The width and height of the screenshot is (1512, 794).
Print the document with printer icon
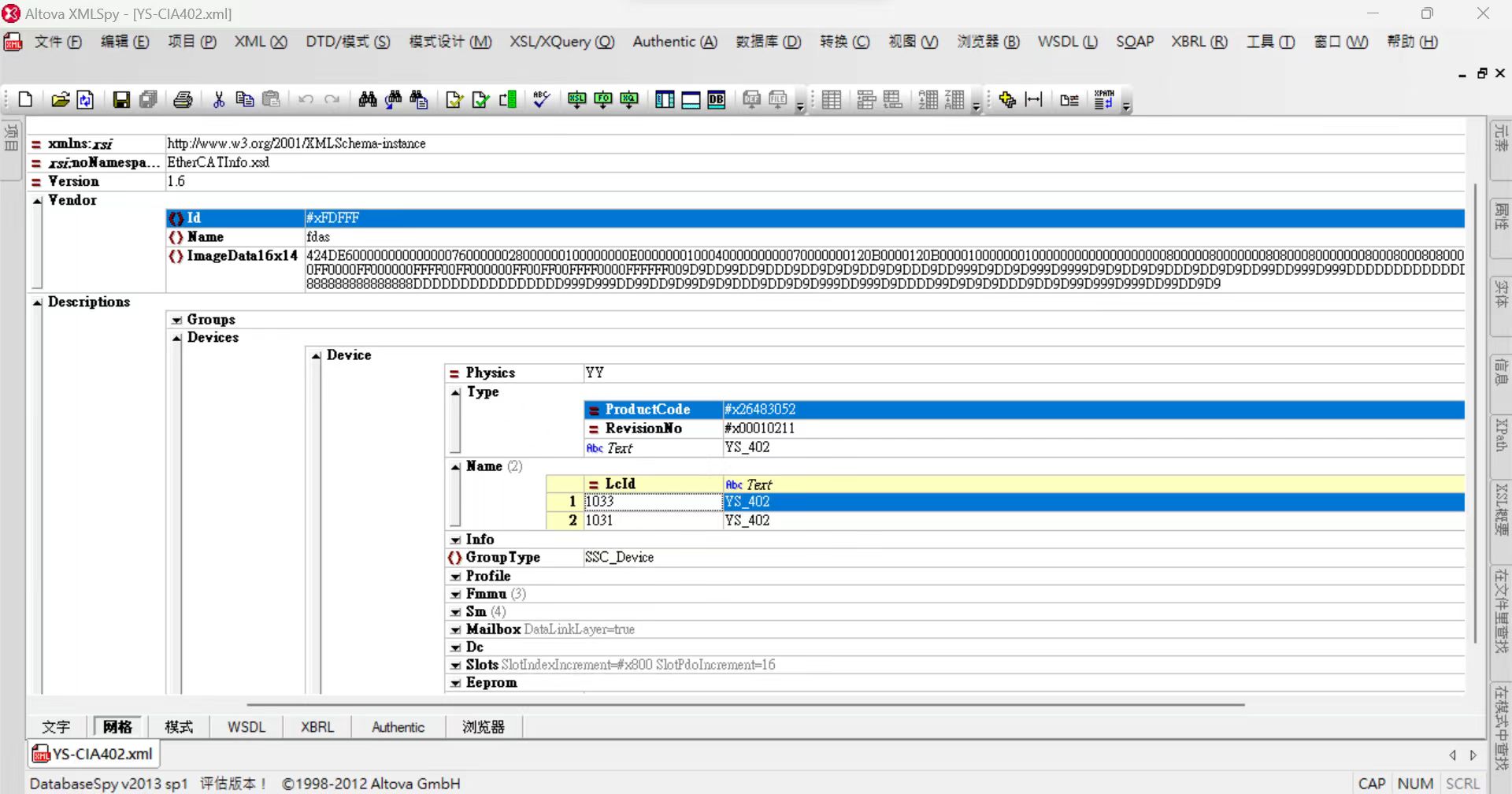(183, 100)
